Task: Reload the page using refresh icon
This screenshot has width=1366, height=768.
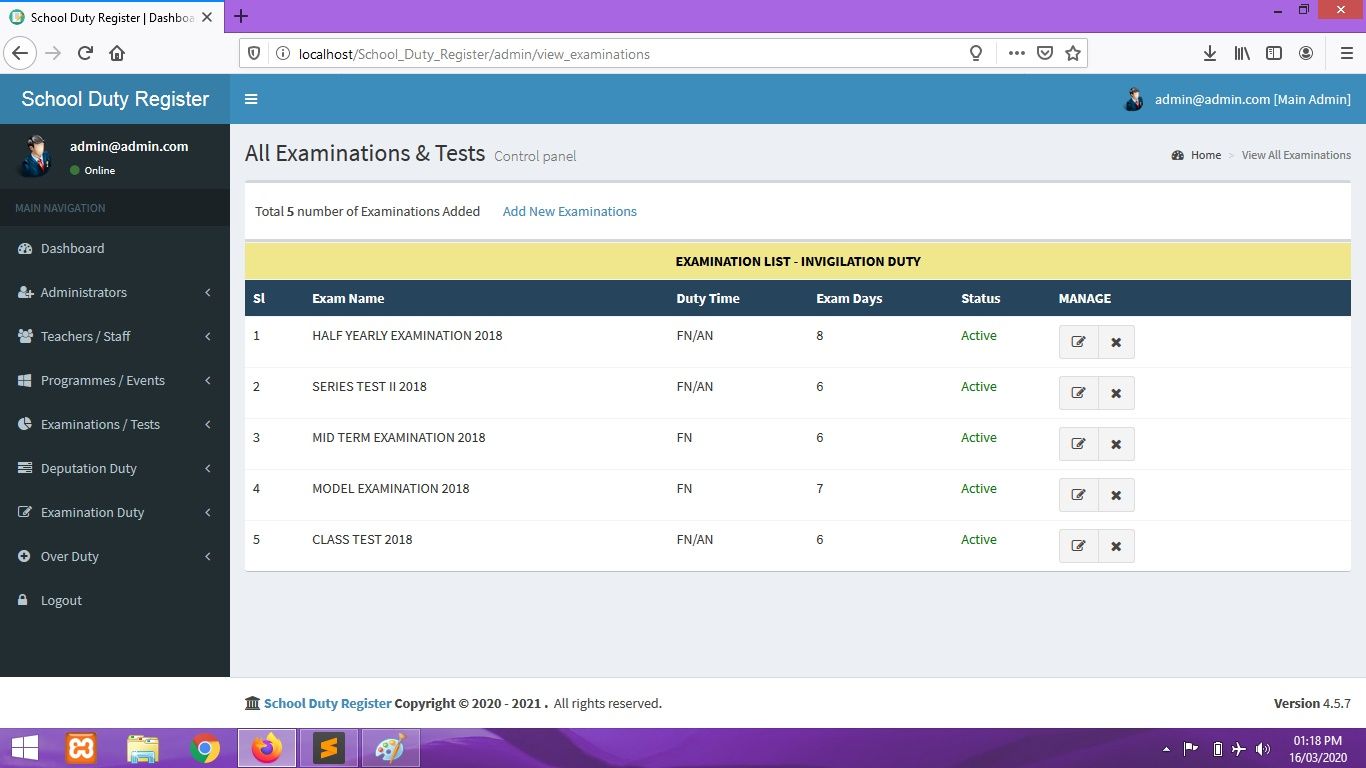Action: coord(85,54)
